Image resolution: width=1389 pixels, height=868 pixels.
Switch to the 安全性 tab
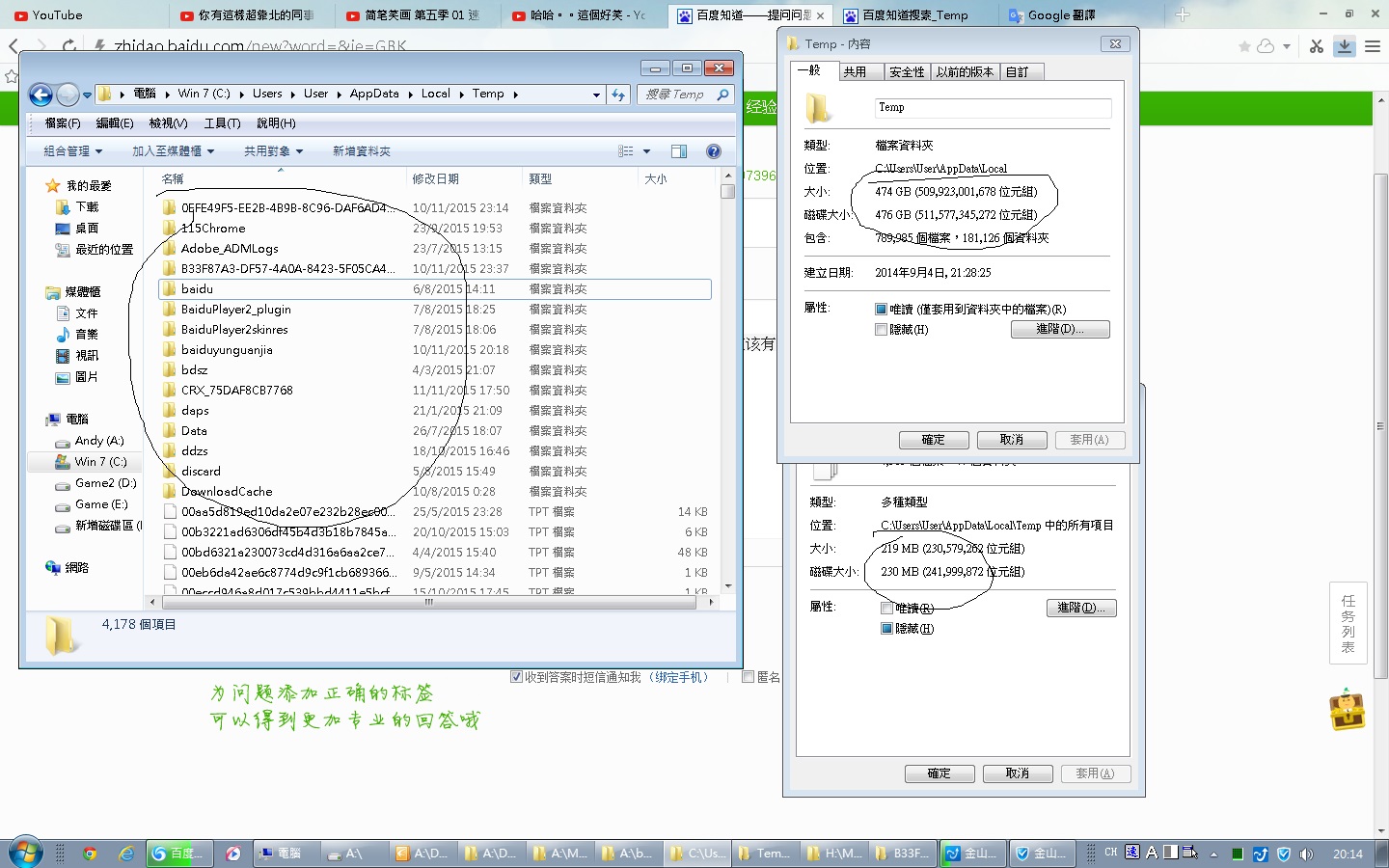(907, 72)
